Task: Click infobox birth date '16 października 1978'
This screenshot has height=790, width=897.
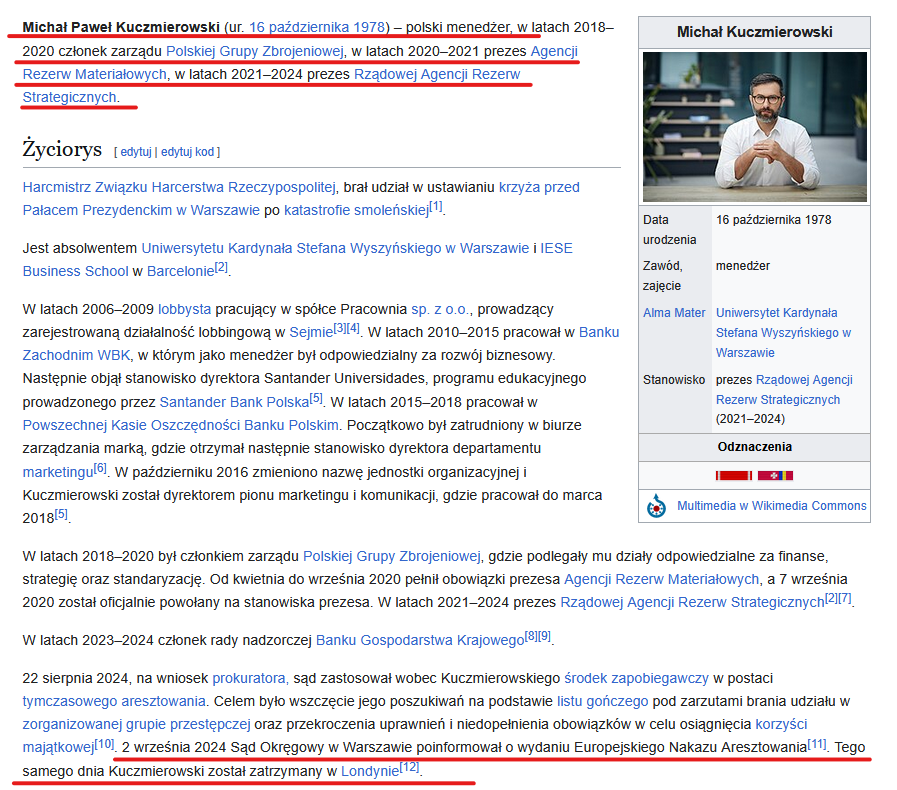Action: click(773, 220)
